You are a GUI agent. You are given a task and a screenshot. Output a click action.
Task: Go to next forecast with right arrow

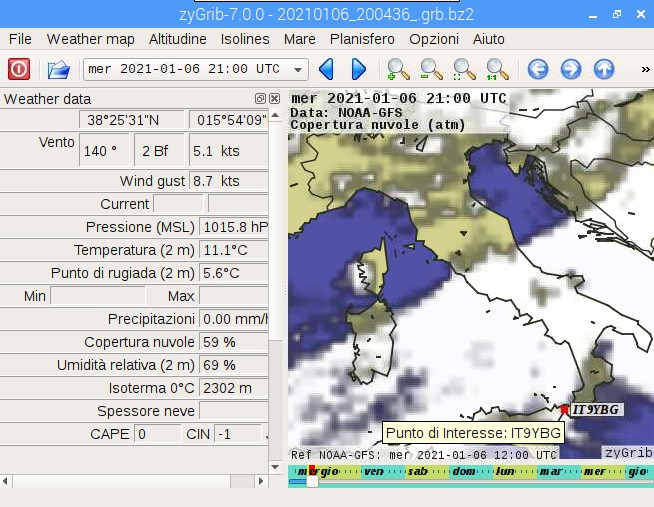(359, 69)
